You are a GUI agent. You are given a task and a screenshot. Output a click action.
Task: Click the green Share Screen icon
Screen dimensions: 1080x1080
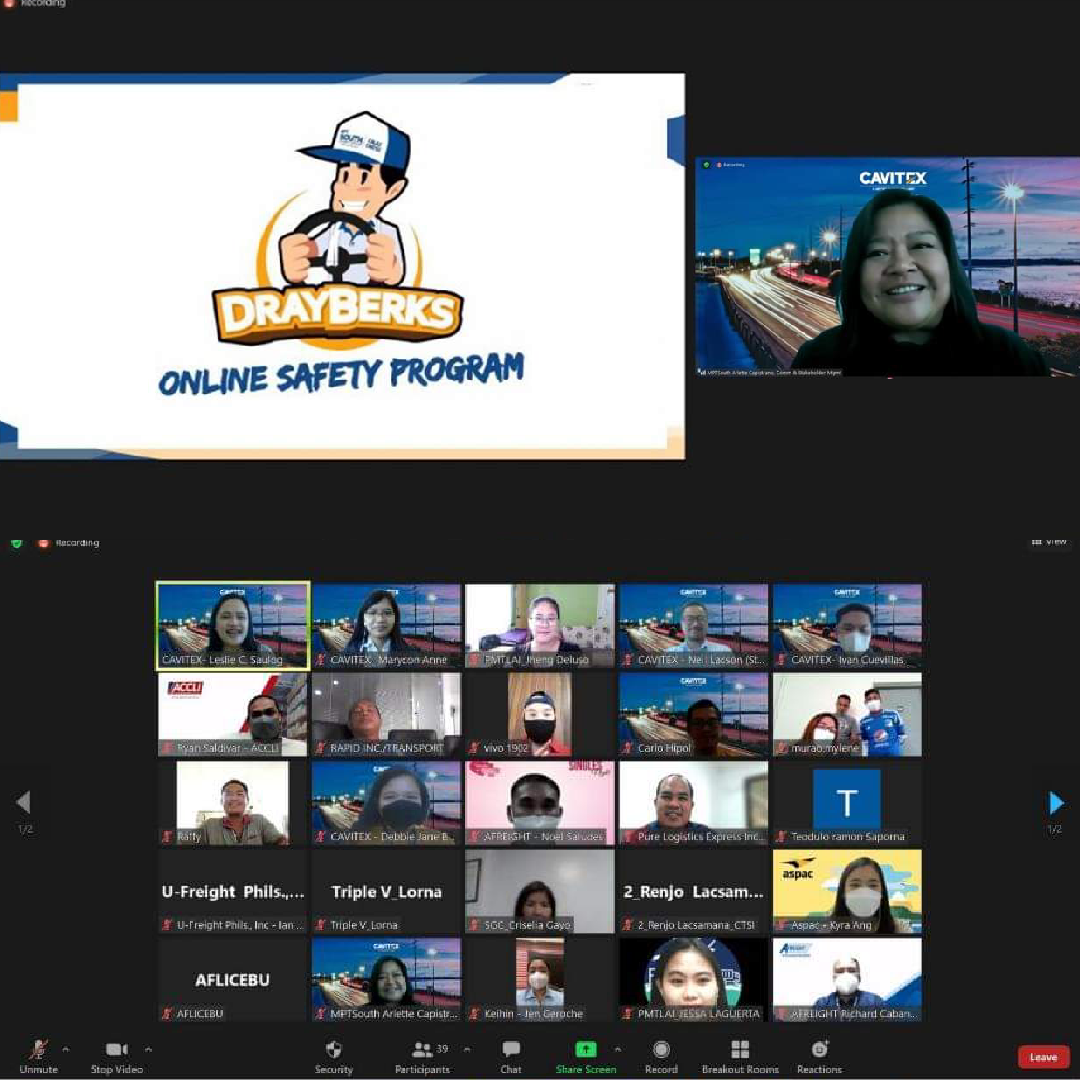585,1050
